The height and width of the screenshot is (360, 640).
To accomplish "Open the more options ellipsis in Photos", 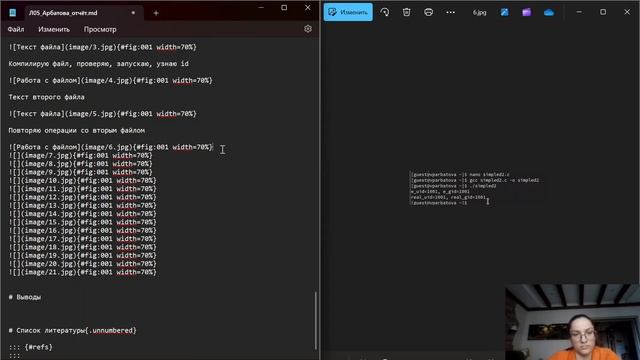I will tap(450, 12).
